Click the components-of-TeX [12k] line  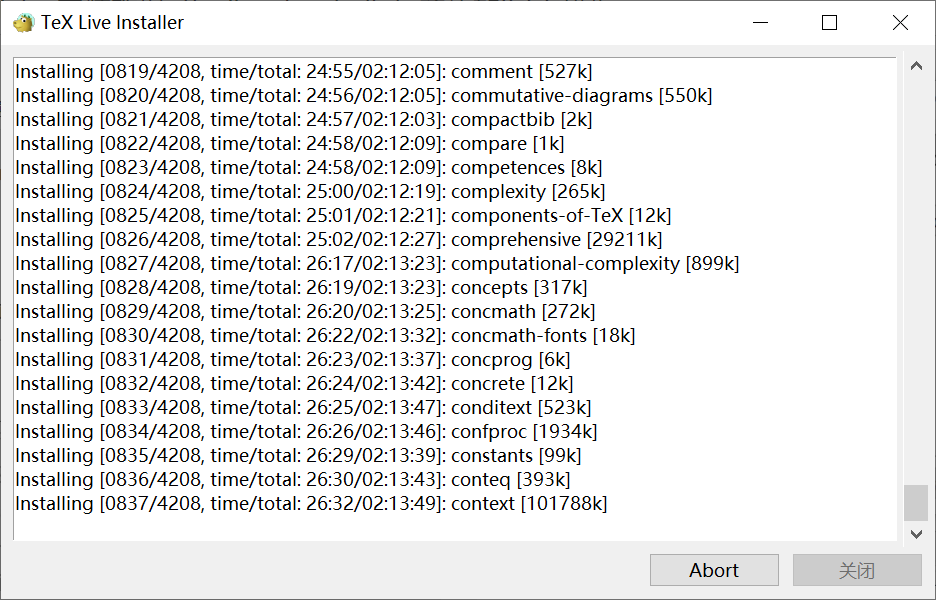[x=343, y=216]
